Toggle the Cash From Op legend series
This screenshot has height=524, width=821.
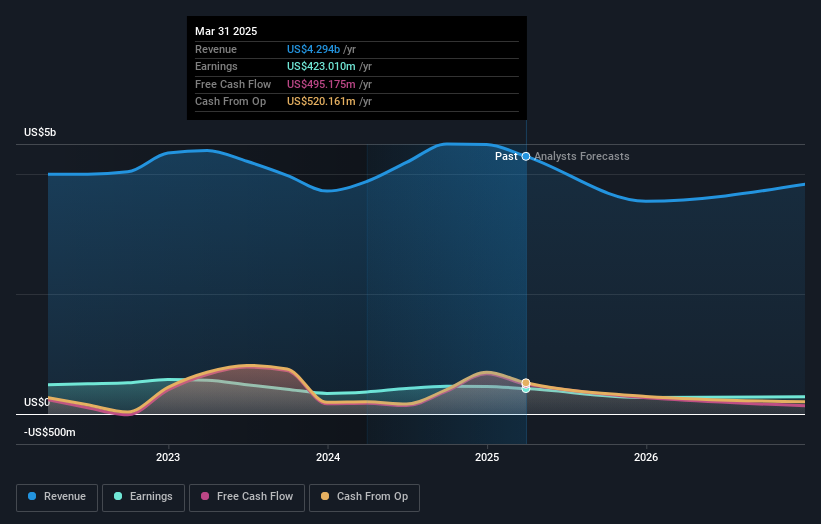click(x=364, y=497)
